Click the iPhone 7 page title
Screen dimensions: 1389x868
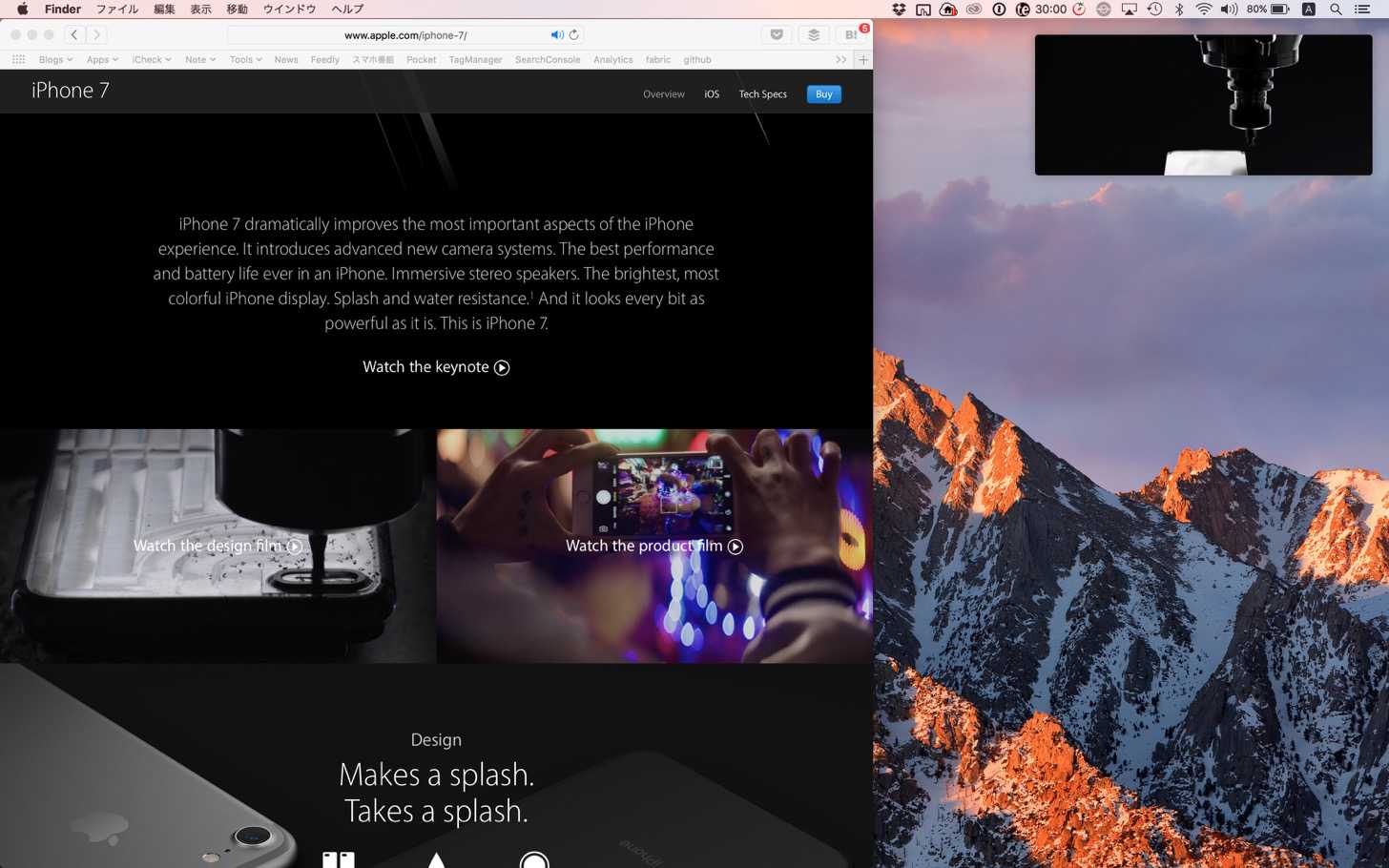(x=71, y=91)
